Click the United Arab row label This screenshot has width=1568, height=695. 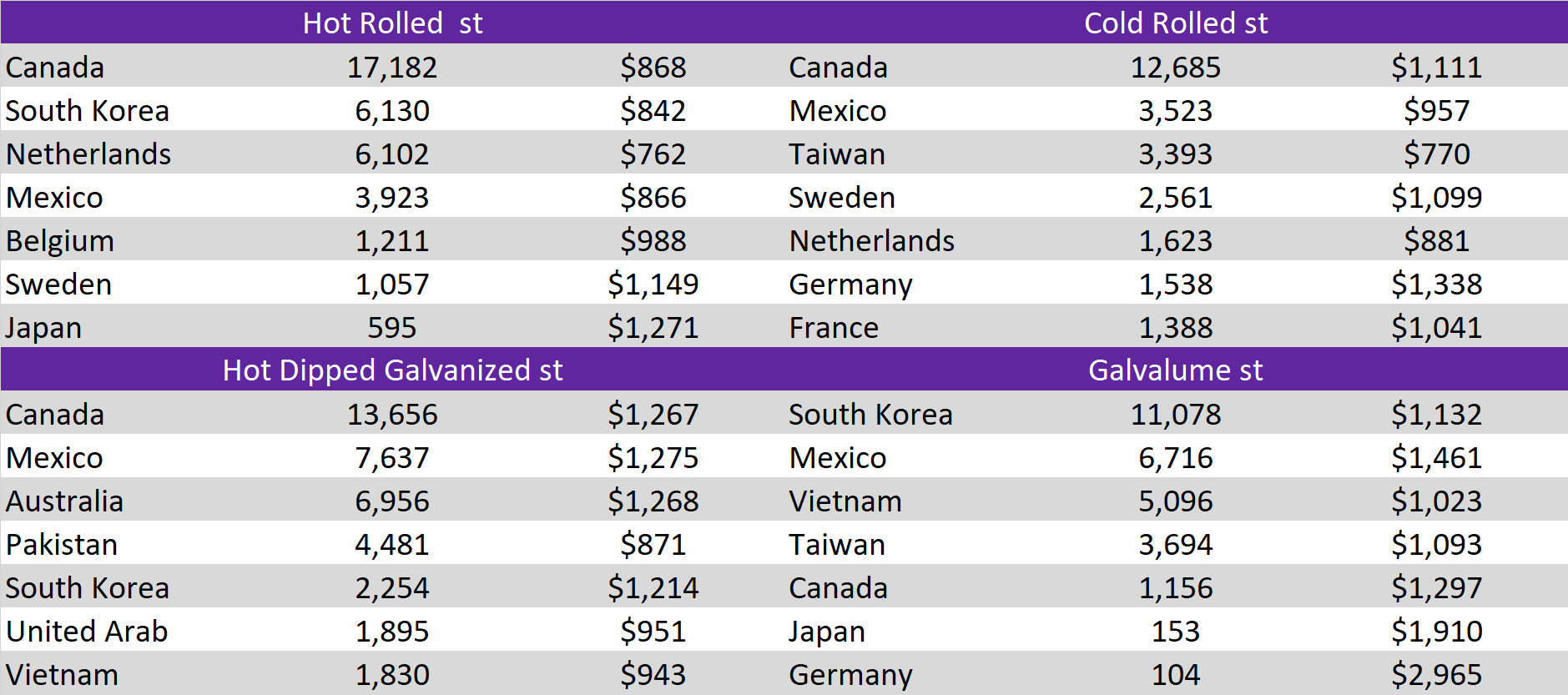pos(87,632)
